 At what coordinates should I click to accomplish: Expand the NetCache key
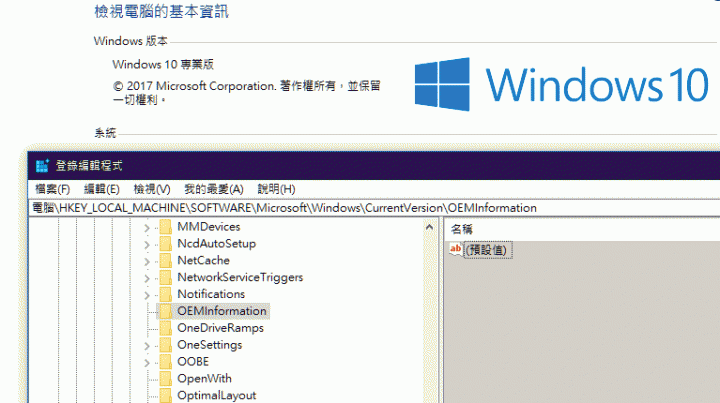[147, 262]
